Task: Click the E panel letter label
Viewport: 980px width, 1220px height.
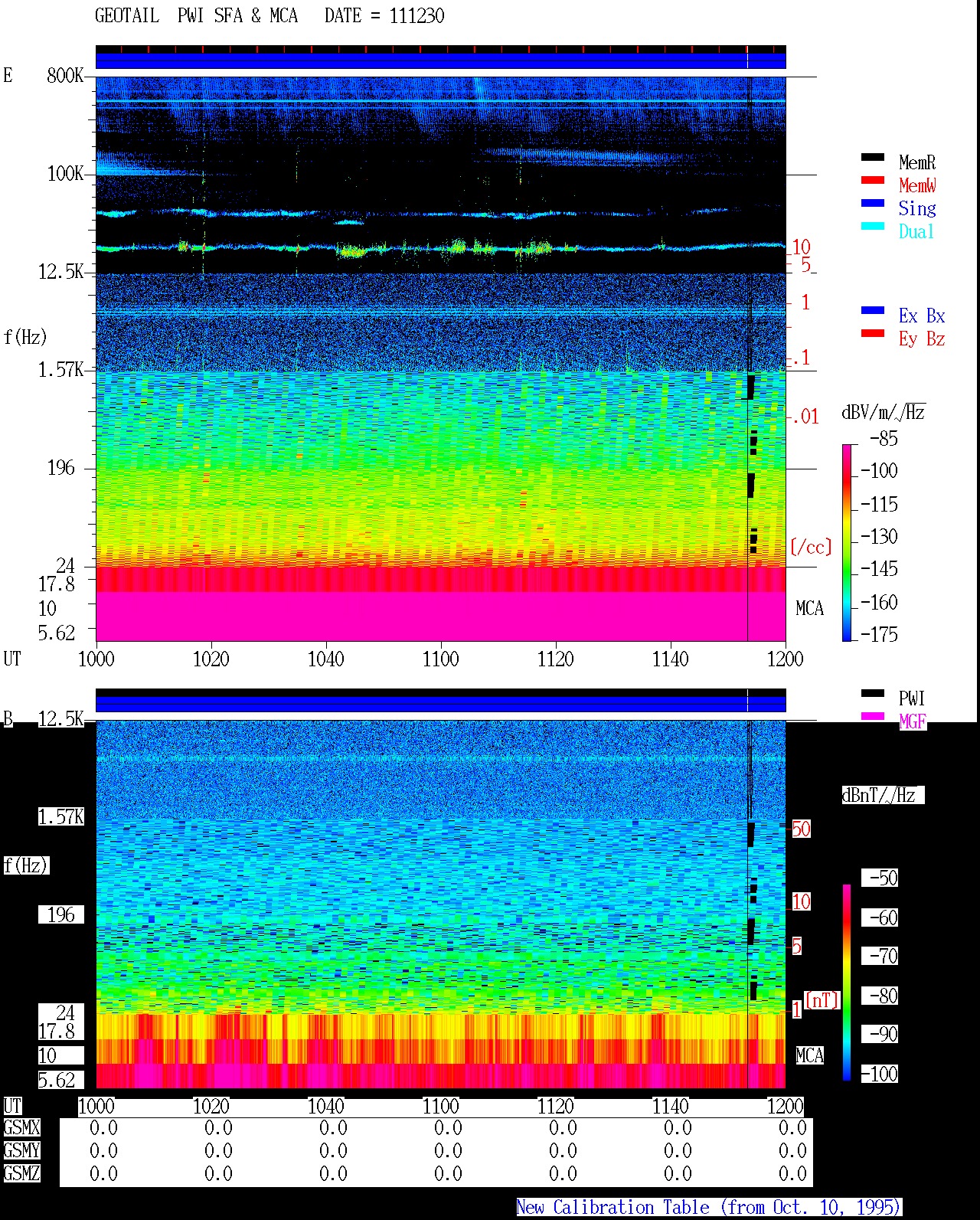Action: (8, 75)
